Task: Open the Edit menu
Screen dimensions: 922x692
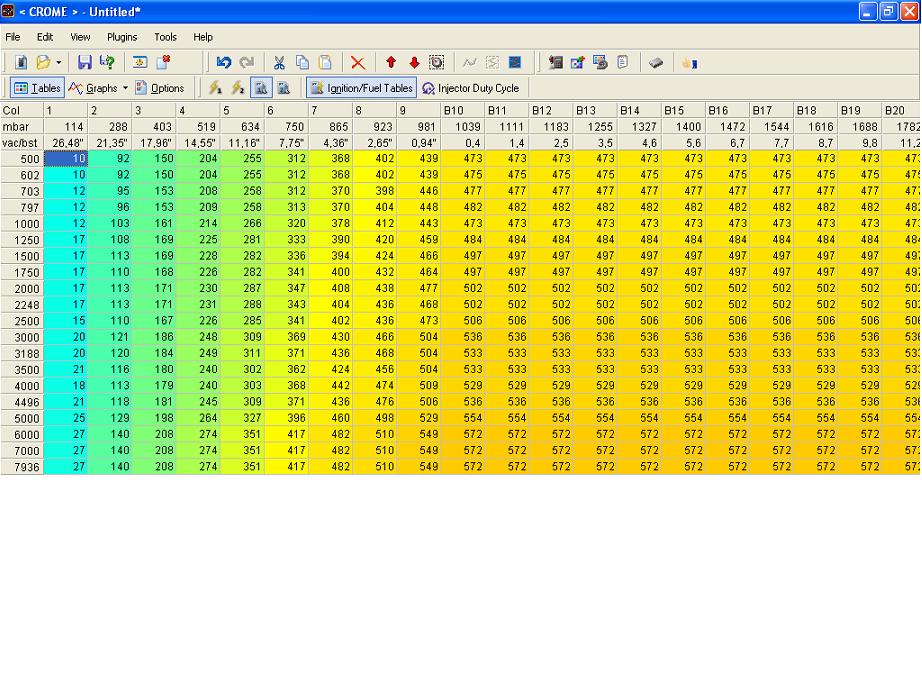Action: (45, 37)
